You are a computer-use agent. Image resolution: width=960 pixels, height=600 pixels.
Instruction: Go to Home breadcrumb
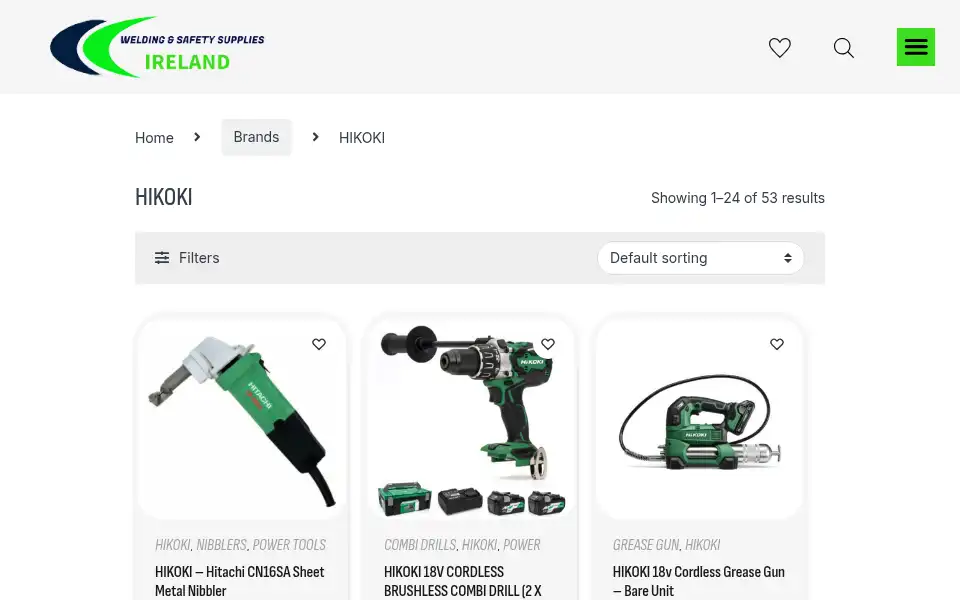(154, 138)
